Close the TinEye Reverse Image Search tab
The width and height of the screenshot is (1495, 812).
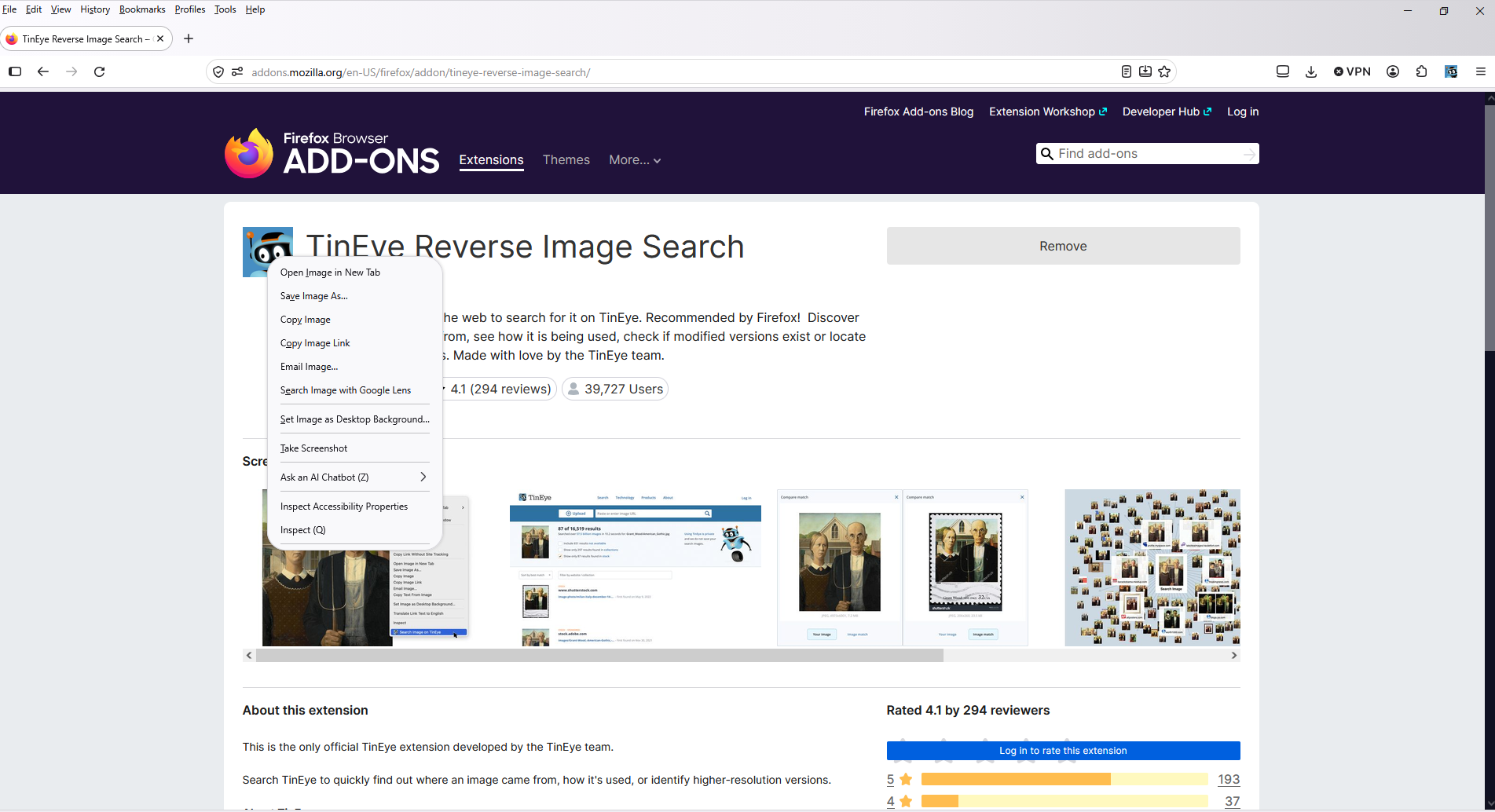160,38
